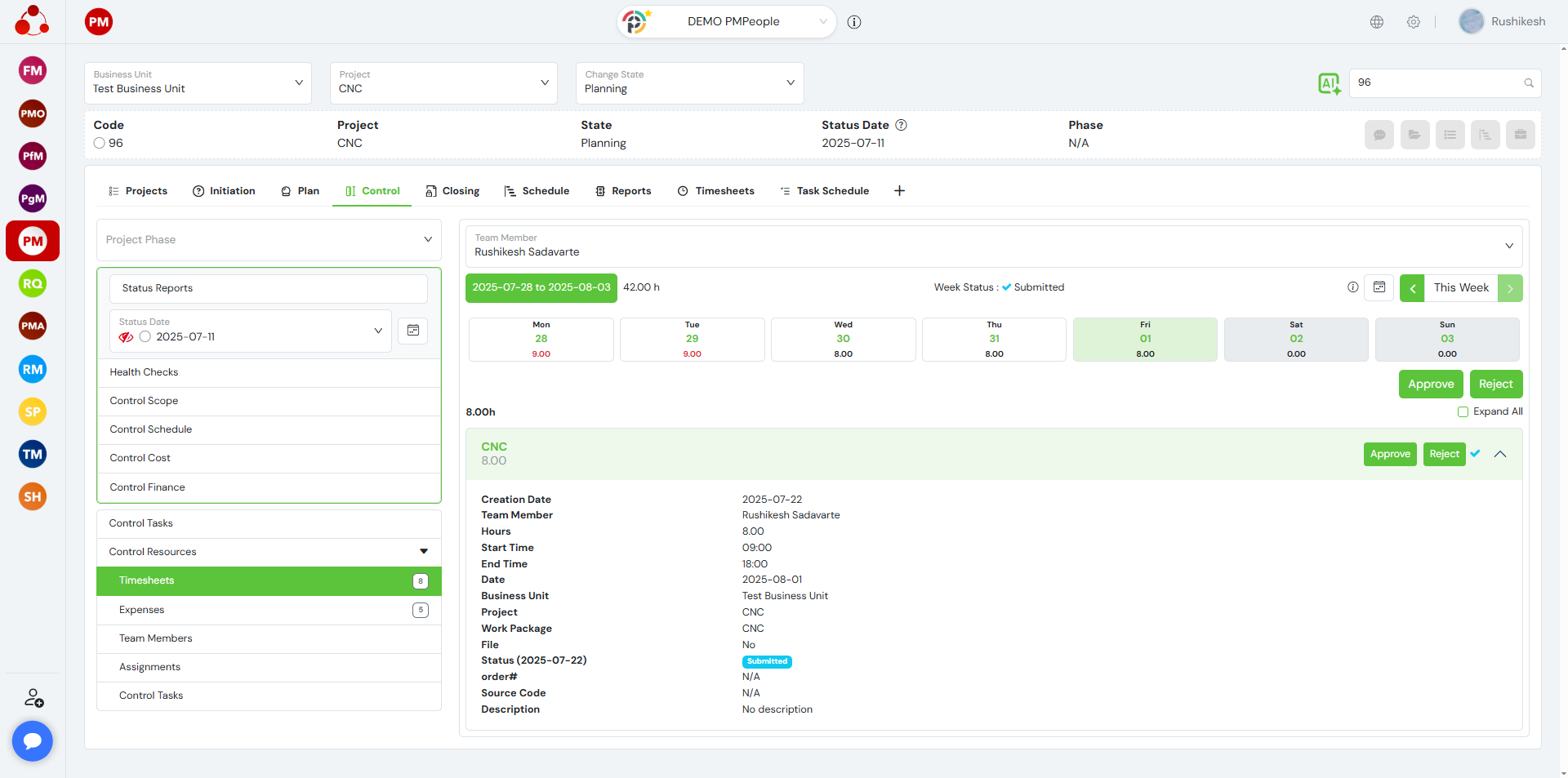Go to previous week arrow
1568x778 pixels.
[1412, 288]
